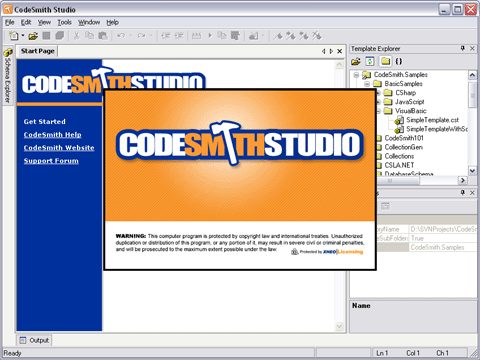This screenshot has height=360, width=480.
Task: Open the Output panel tab
Action: 34,340
